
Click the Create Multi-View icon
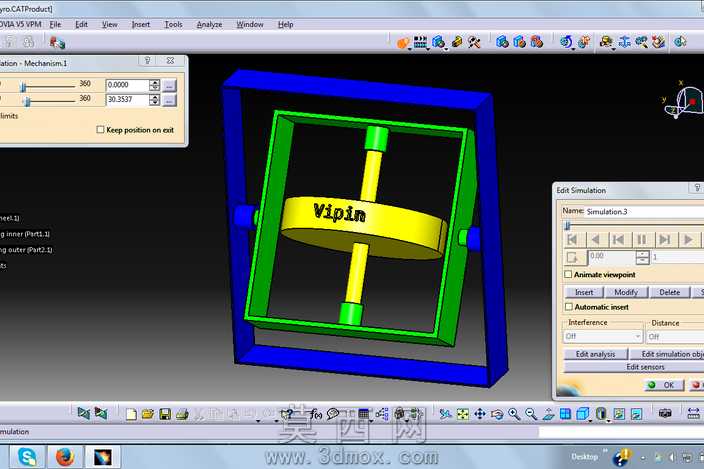[565, 414]
